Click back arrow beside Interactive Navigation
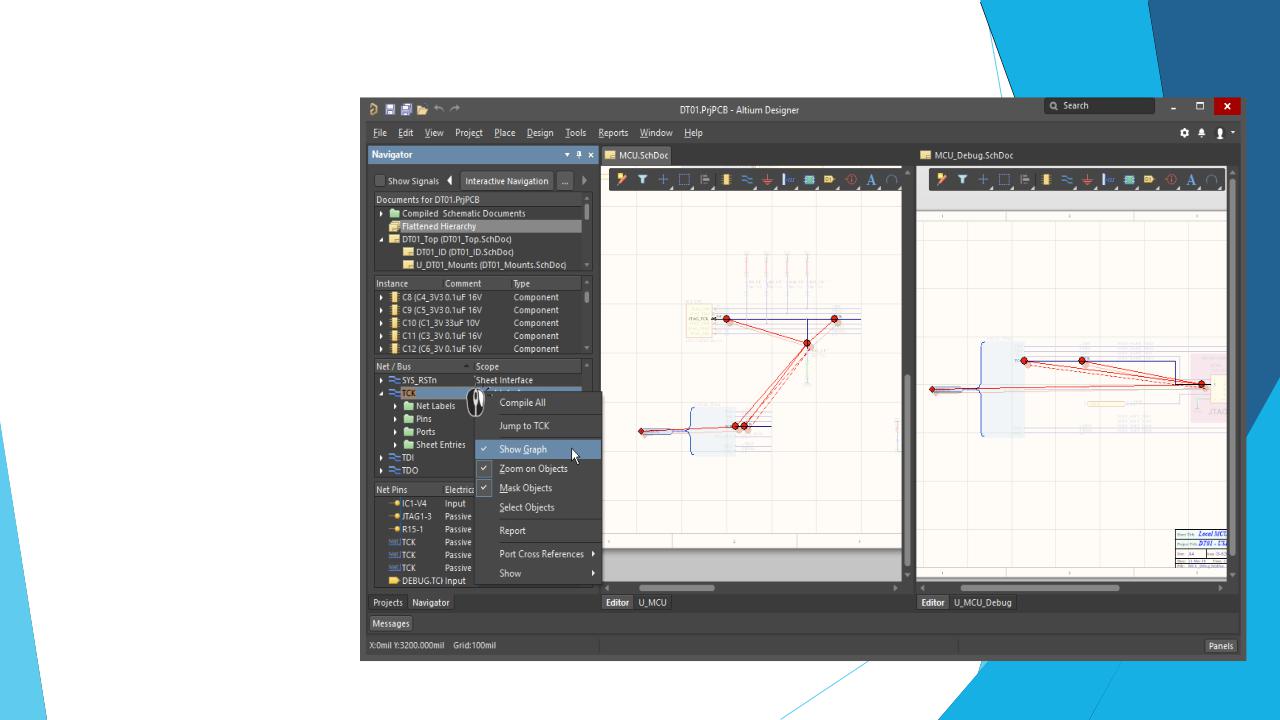1280x720 pixels. 449,181
